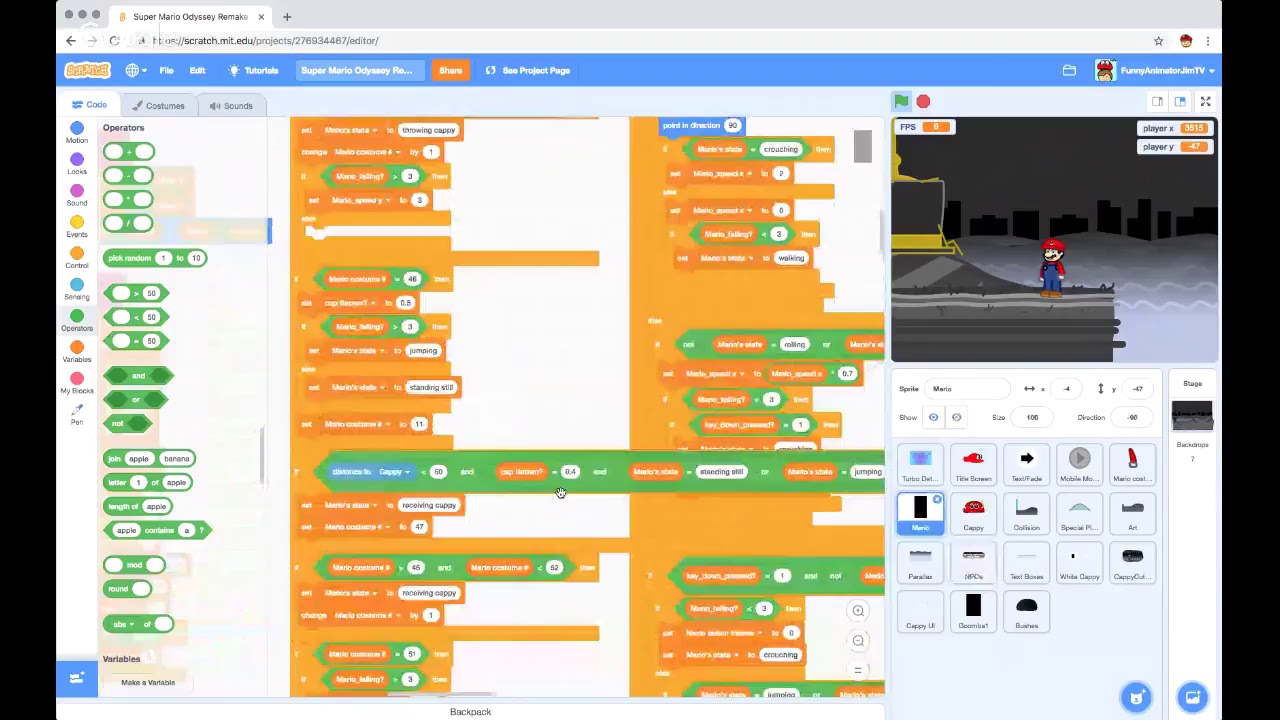Open the choose a backdrop button
This screenshot has width=1280, height=720.
(1192, 697)
